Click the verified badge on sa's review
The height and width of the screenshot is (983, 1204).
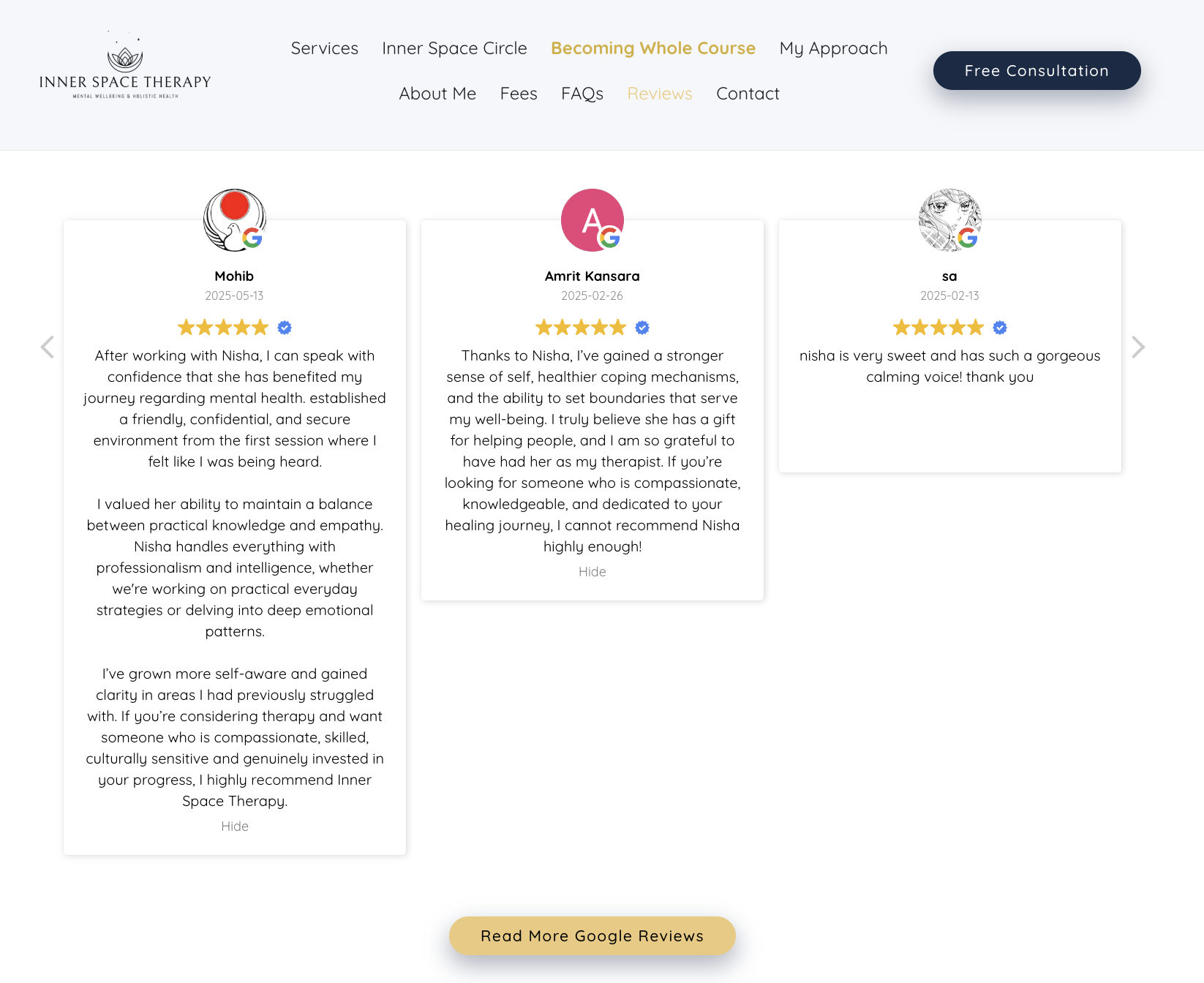coord(1000,328)
